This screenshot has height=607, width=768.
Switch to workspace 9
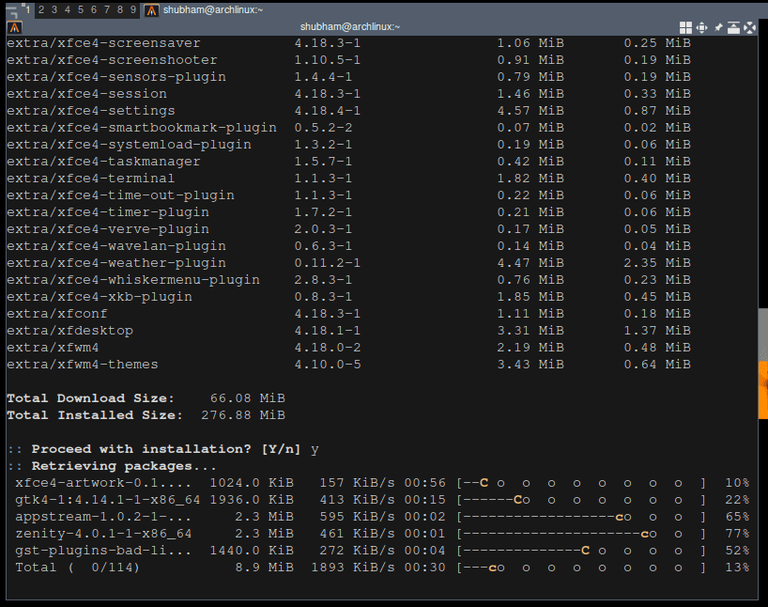133,10
